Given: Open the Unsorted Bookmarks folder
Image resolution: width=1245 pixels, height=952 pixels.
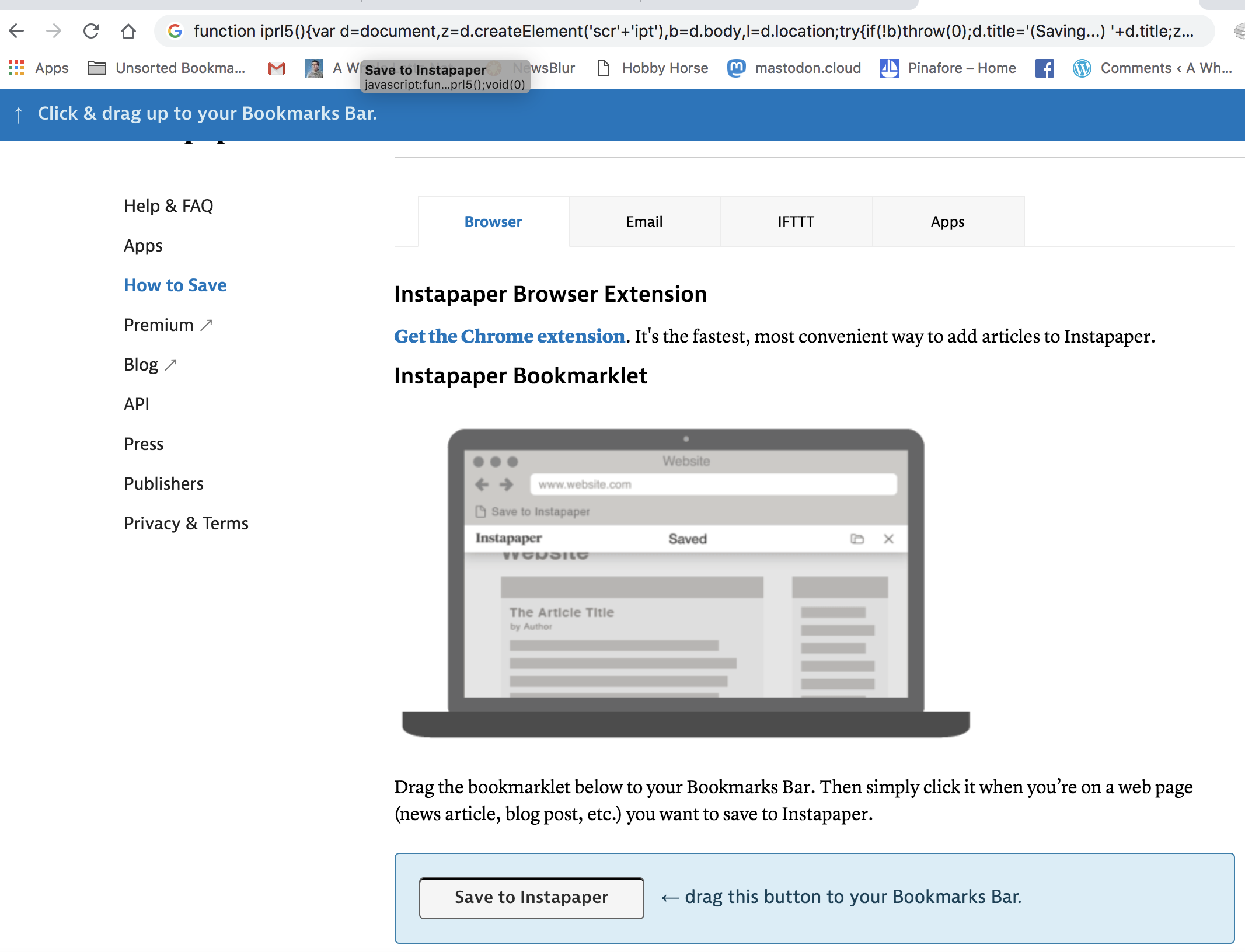Looking at the screenshot, I should pos(166,68).
